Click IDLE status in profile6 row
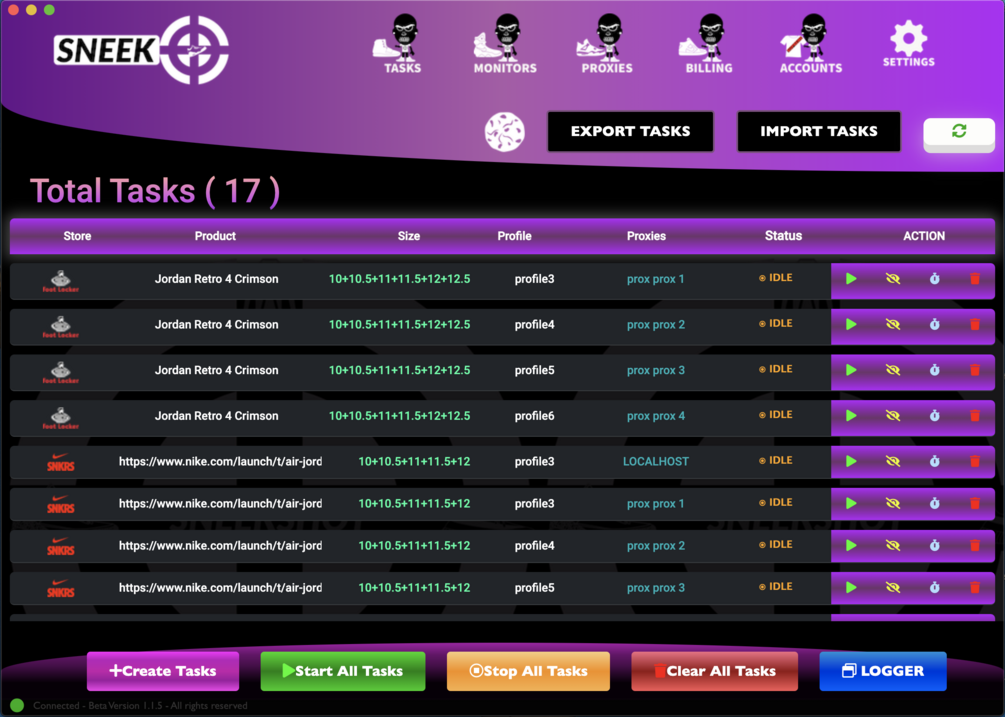 pyautogui.click(x=776, y=415)
